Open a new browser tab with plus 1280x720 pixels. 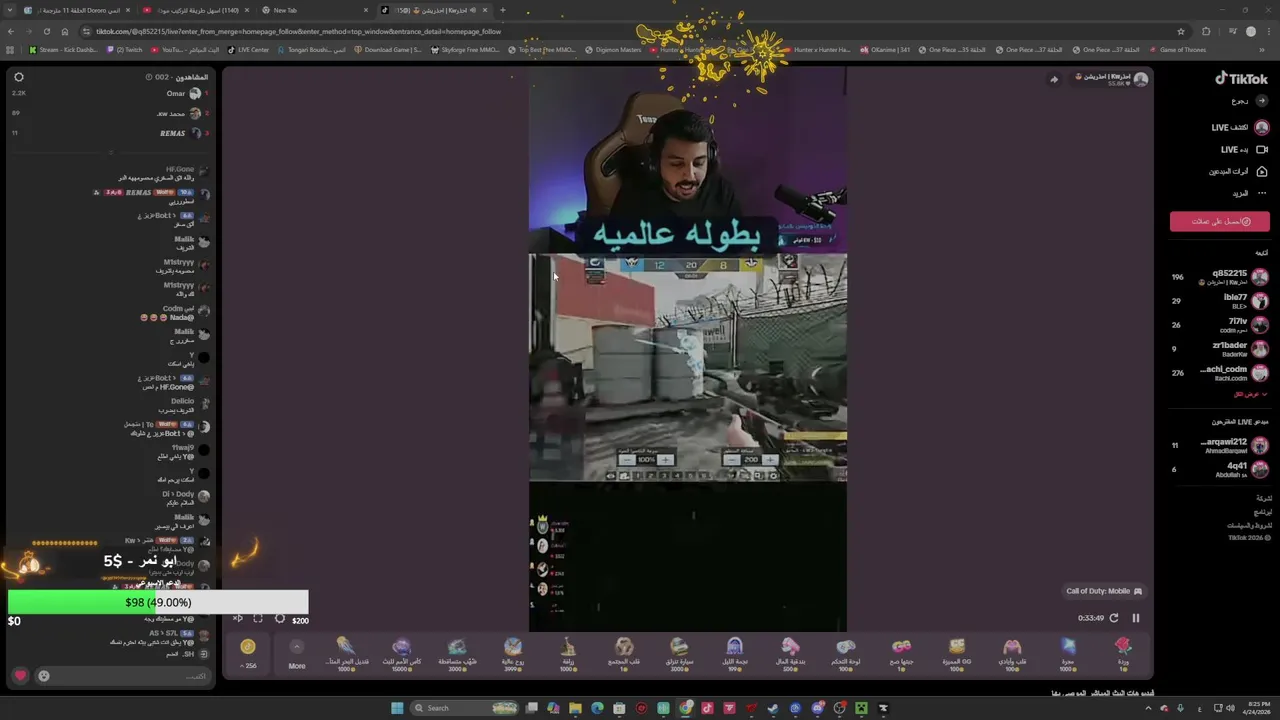502,10
